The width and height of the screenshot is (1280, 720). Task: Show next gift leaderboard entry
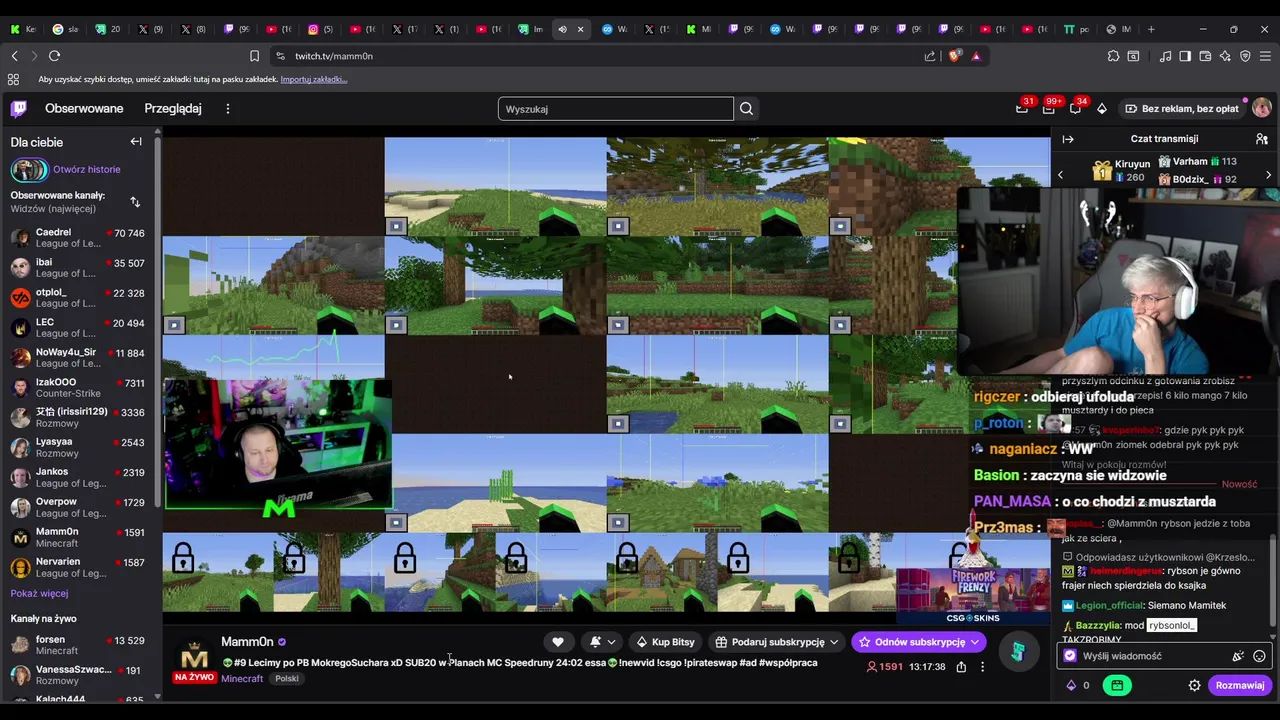click(x=1268, y=175)
